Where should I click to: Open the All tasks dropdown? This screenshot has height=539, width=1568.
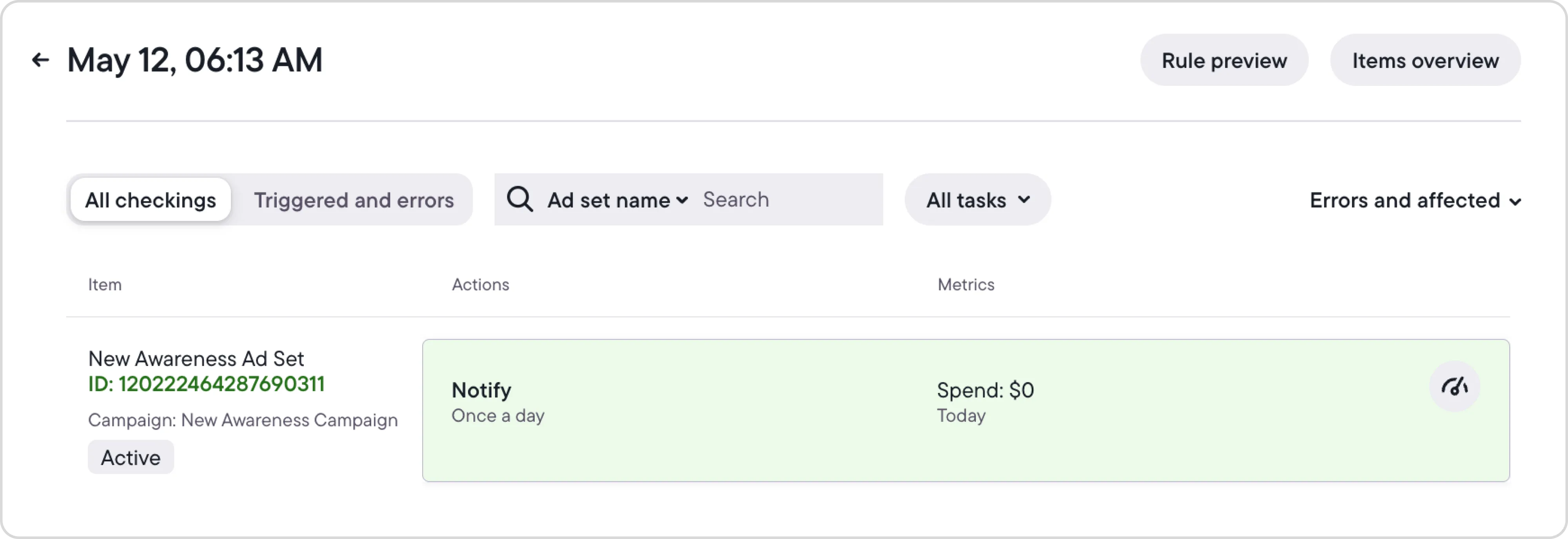click(977, 200)
